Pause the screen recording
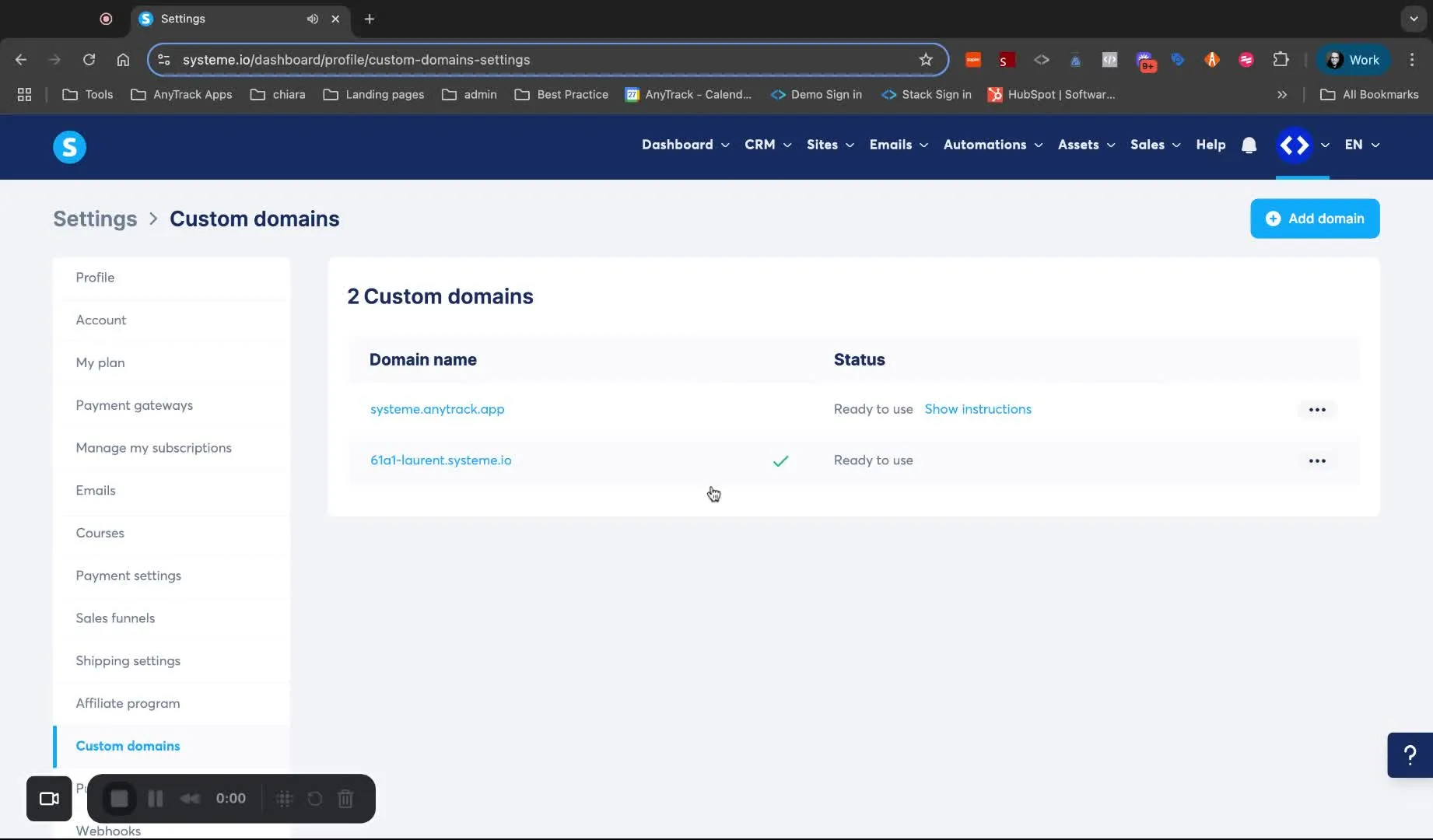This screenshot has height=840, width=1433. [x=156, y=799]
